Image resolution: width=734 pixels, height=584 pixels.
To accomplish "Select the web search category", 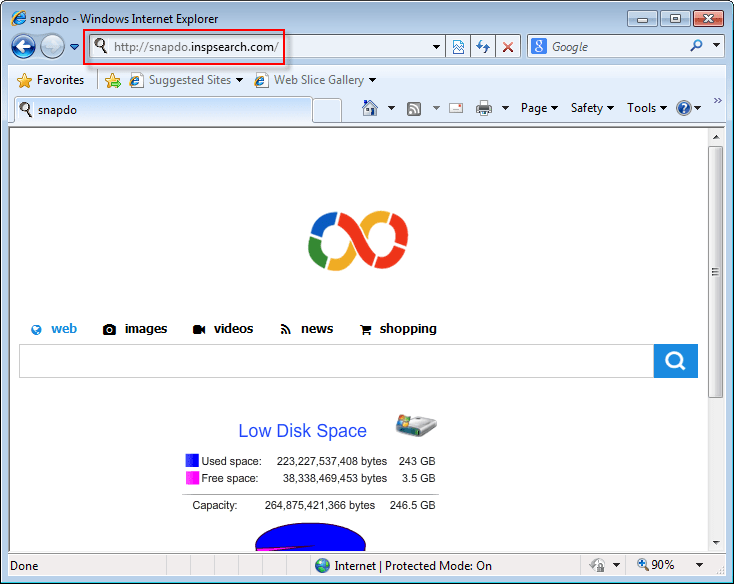I will click(54, 329).
